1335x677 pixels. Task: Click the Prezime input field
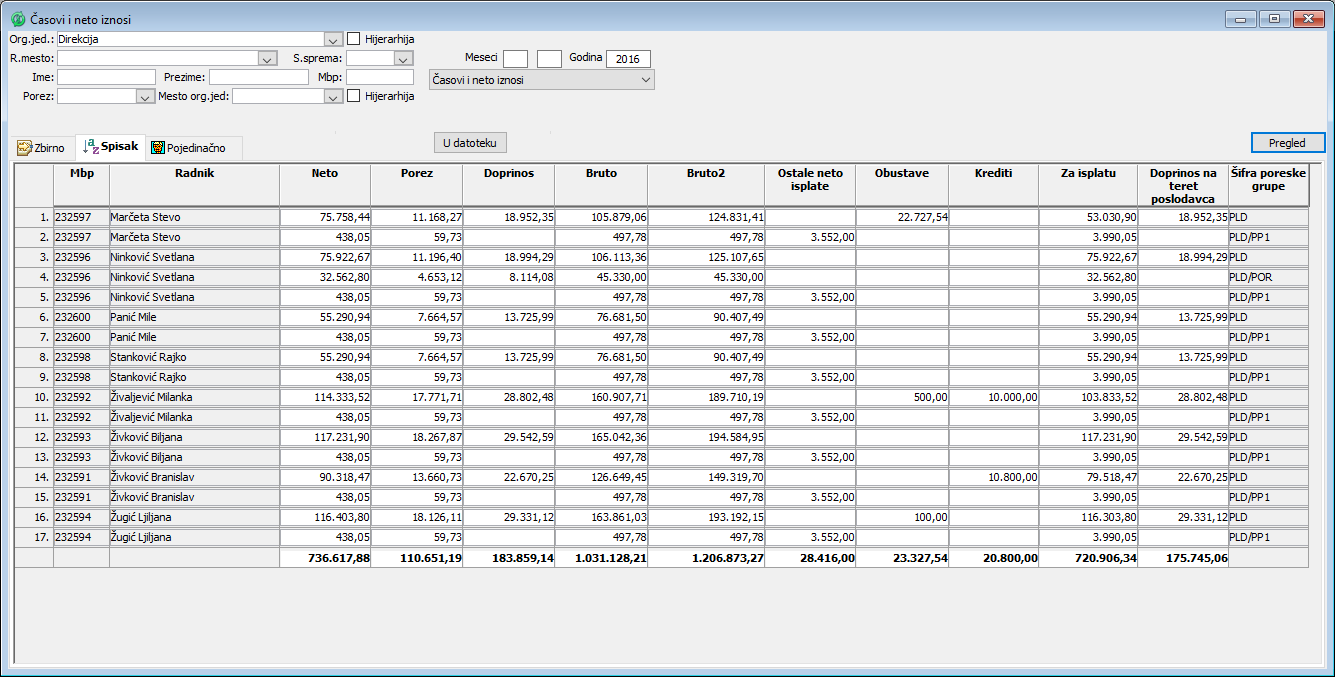(x=259, y=77)
